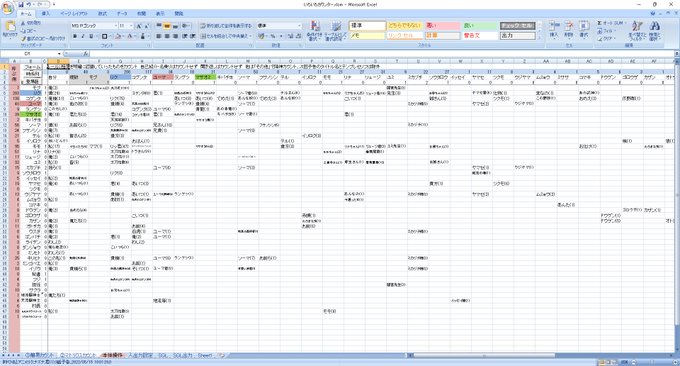This screenshot has width=680, height=366.
Task: Expand the Cell Styles gallery arrow
Action: [x=539, y=37]
